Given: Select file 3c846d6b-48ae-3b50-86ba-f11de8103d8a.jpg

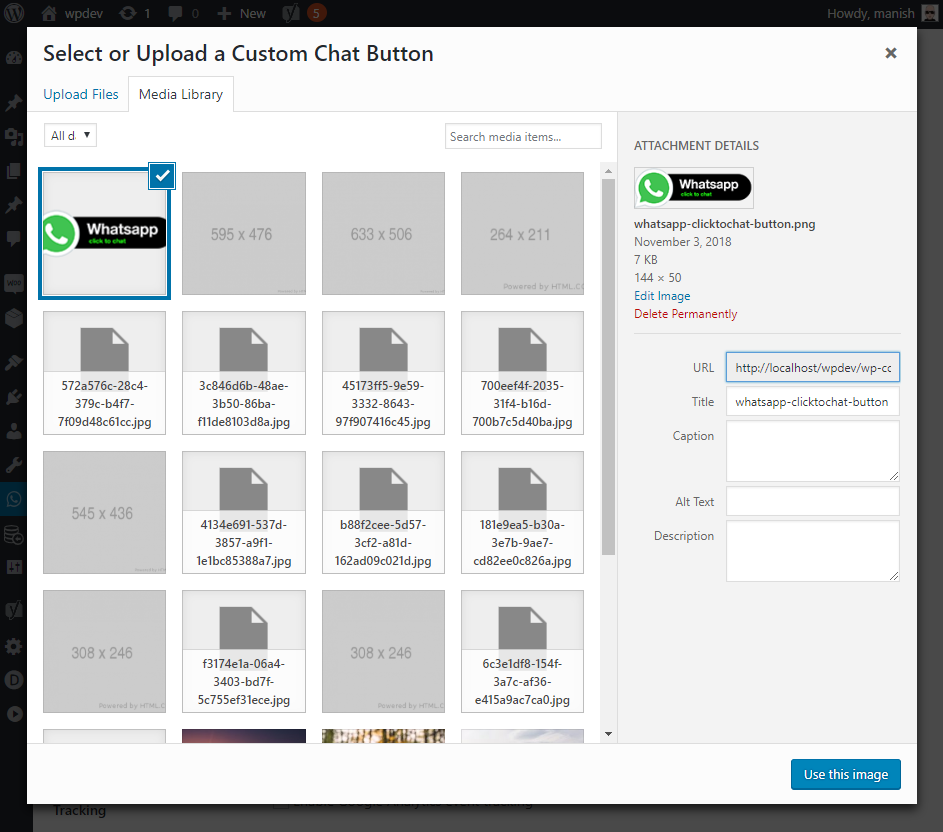Looking at the screenshot, I should point(244,373).
